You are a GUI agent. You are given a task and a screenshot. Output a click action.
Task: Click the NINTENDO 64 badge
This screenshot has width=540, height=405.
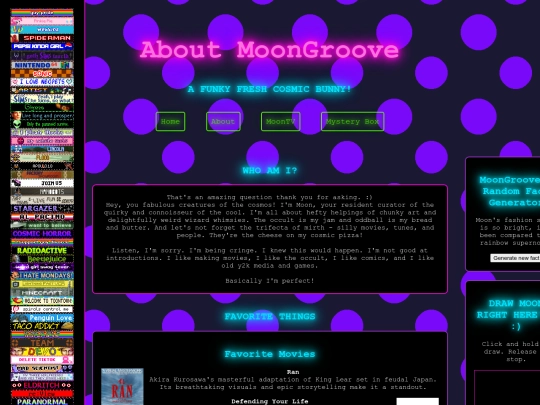[x=42, y=65]
